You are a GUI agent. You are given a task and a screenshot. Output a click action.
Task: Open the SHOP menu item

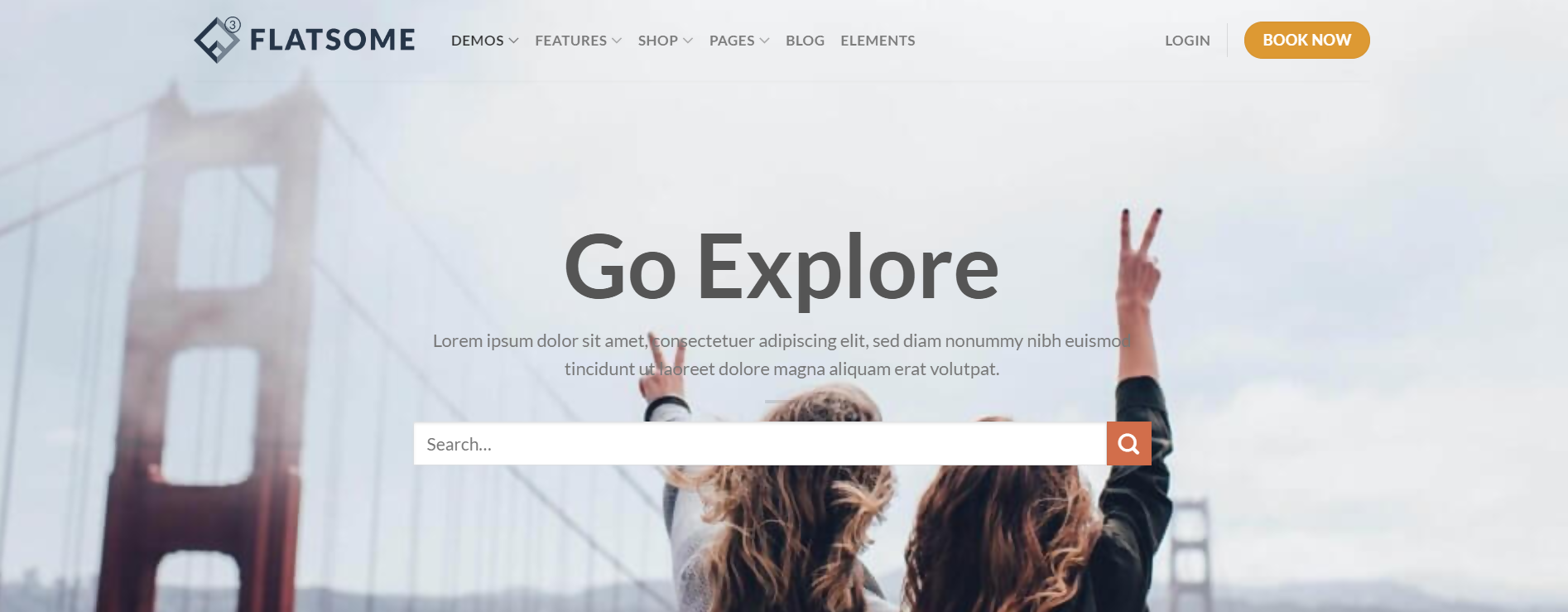point(657,41)
